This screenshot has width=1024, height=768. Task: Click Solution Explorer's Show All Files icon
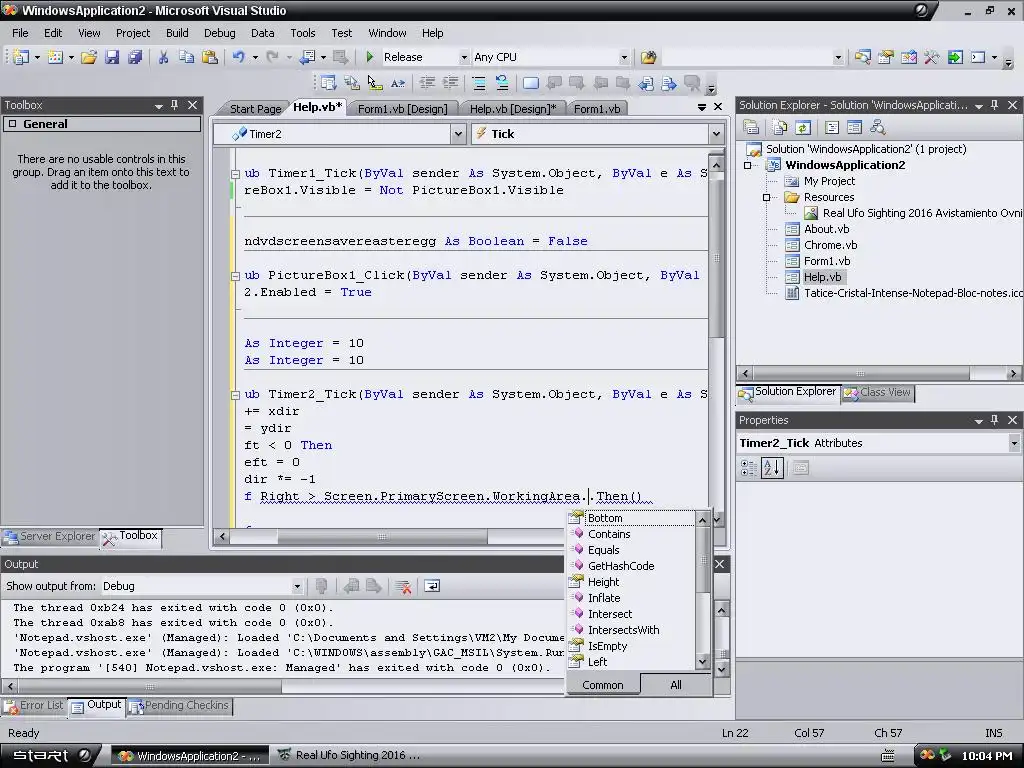point(780,127)
